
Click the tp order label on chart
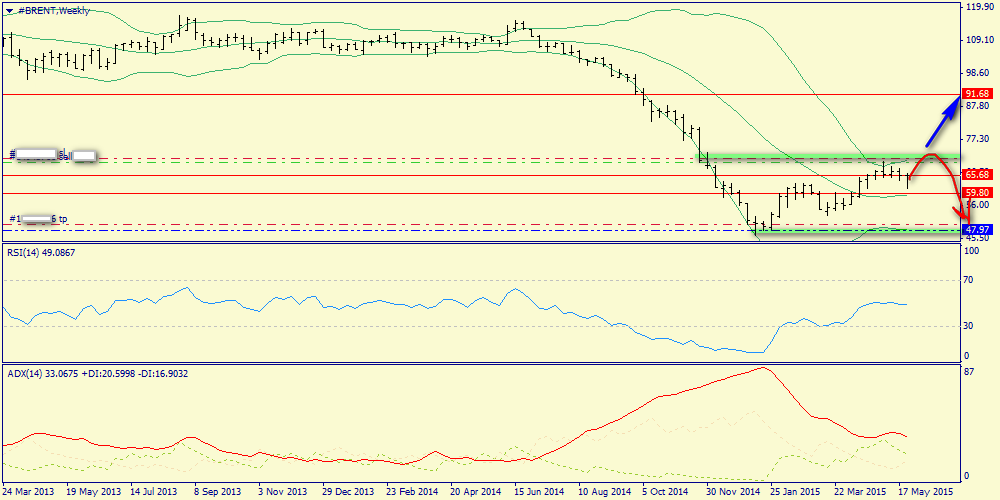(x=39, y=218)
